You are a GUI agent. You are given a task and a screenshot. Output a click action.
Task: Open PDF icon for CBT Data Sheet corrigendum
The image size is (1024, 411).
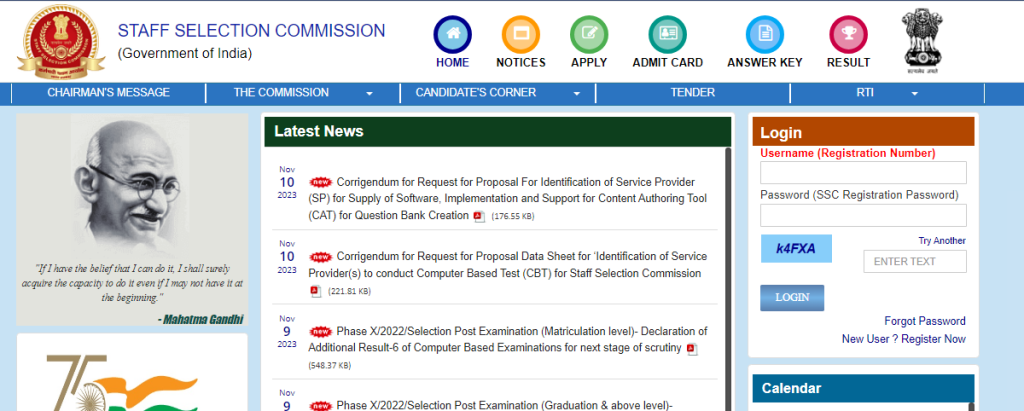[x=315, y=291]
